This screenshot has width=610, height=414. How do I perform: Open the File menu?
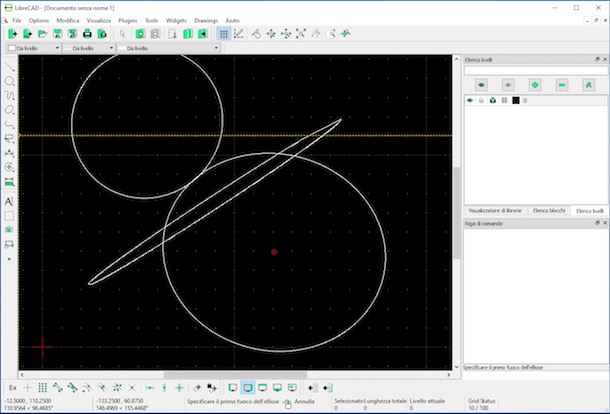pos(17,20)
